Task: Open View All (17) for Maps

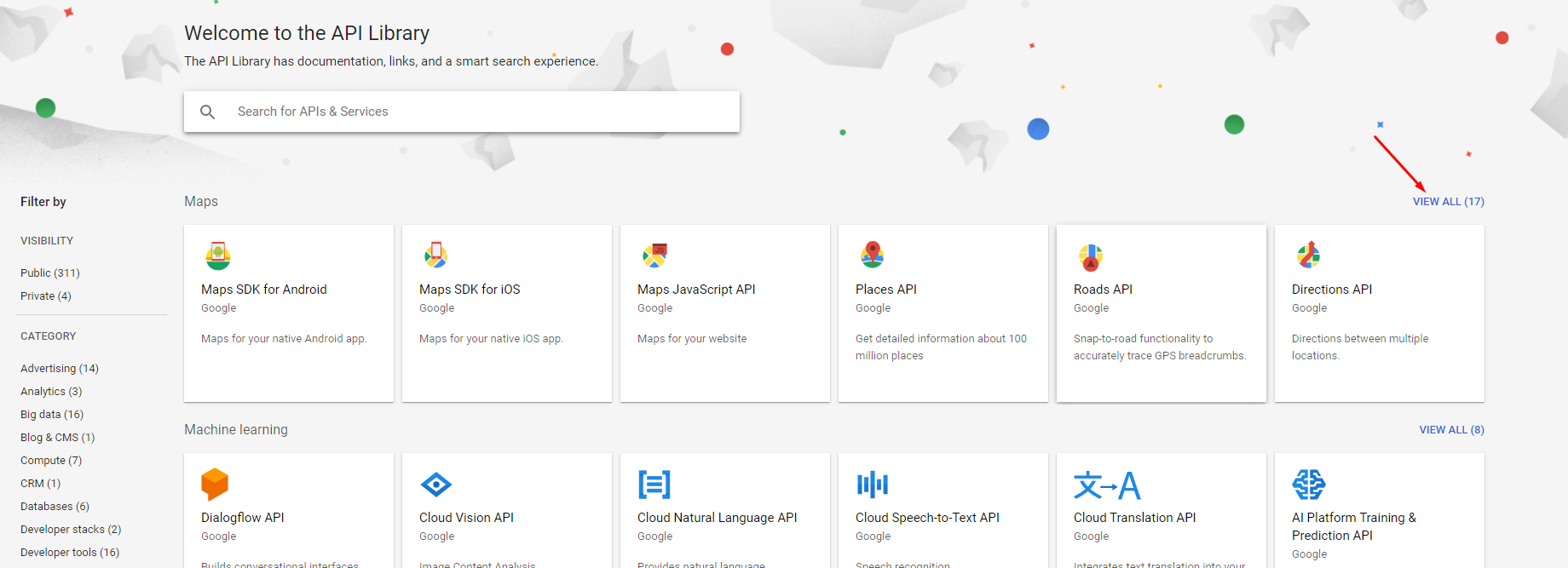Action: click(1448, 202)
